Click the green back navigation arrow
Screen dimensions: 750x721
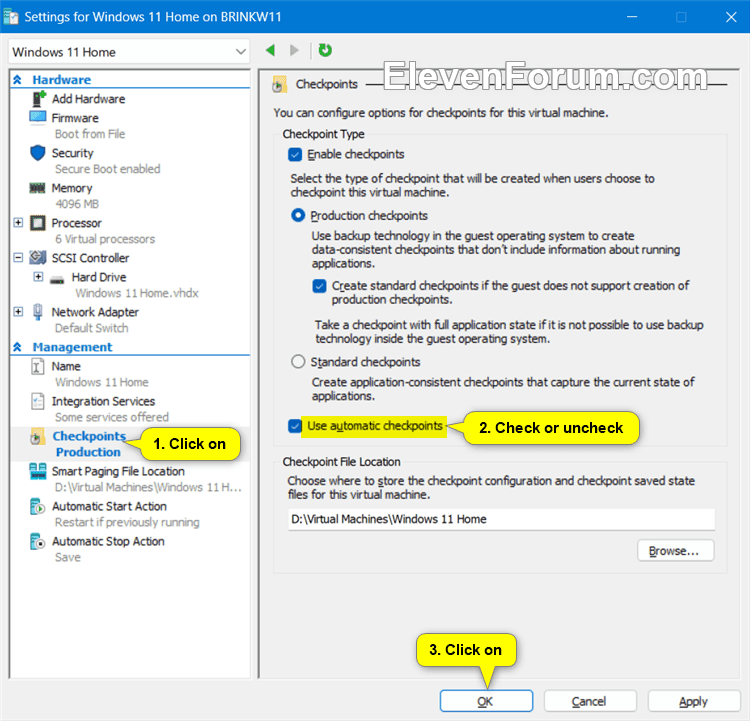pos(270,50)
